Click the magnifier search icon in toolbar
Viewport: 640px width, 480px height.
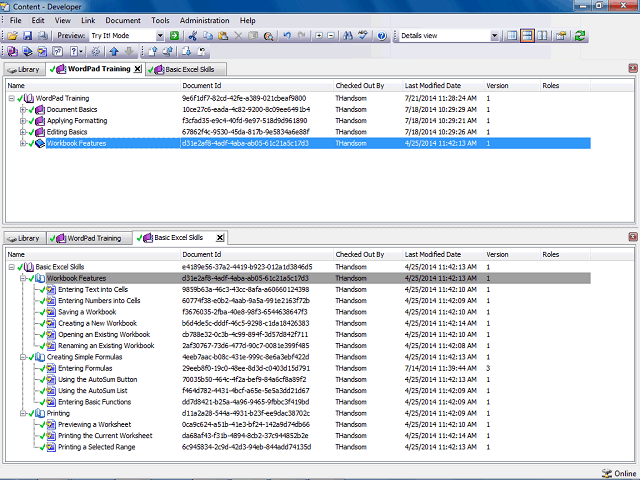pos(268,36)
